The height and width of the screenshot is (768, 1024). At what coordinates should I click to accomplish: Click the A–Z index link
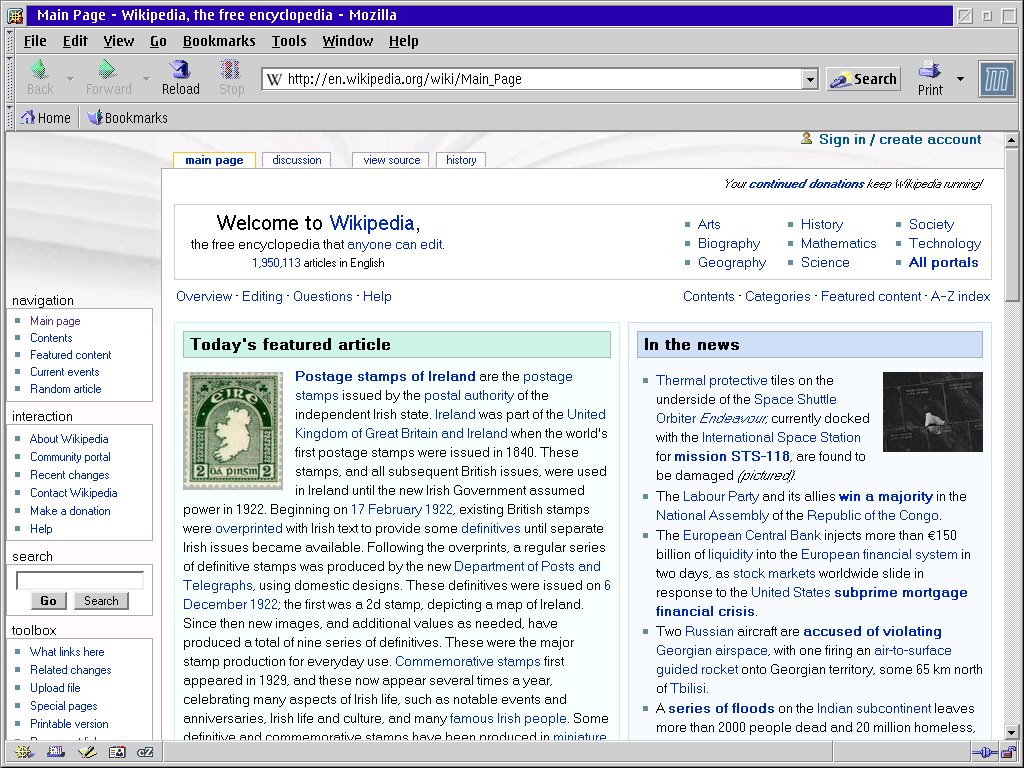point(960,296)
